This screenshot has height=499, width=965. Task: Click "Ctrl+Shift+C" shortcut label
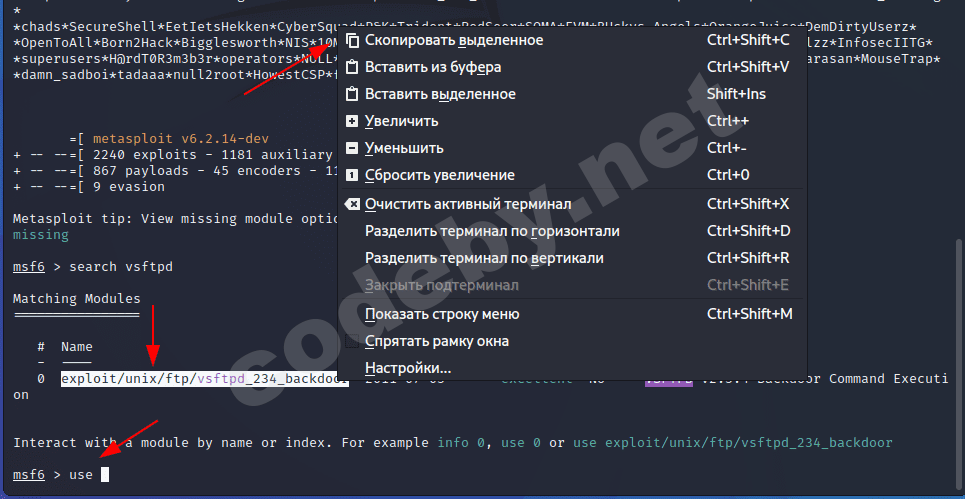pyautogui.click(x=748, y=41)
